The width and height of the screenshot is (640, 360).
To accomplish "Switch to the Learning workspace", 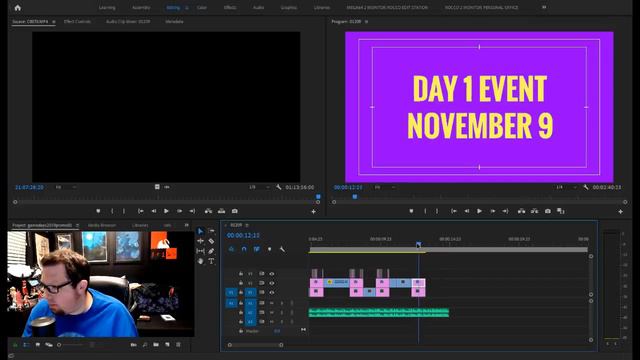I will click(x=107, y=7).
